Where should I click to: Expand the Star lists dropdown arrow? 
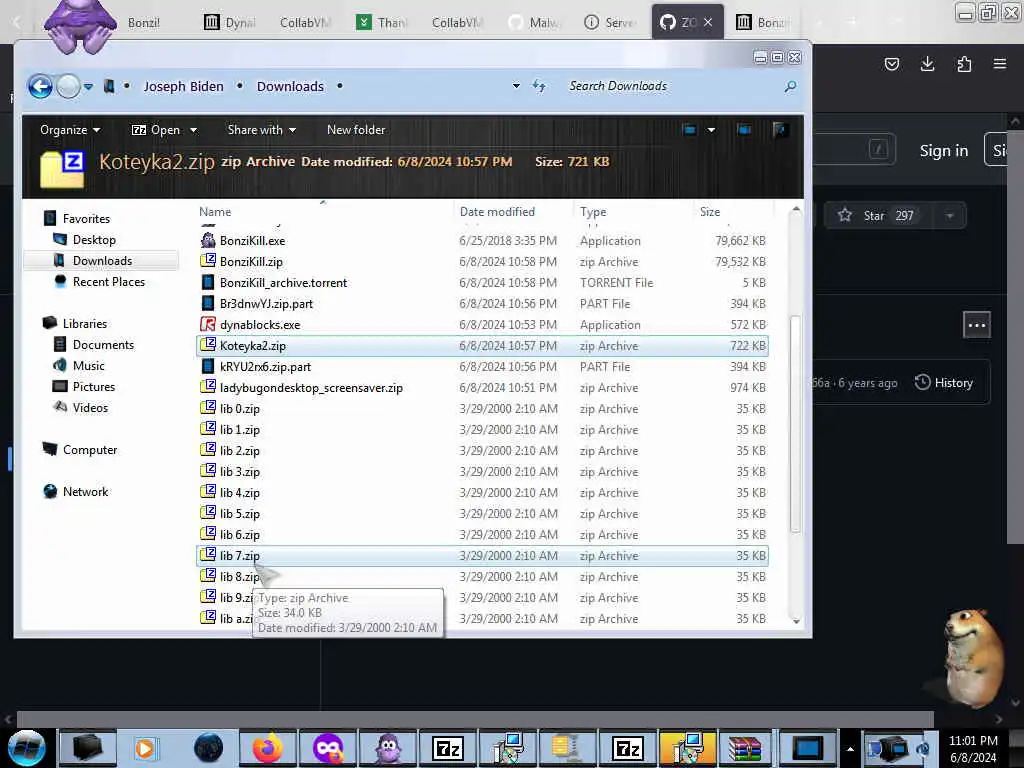tap(950, 216)
